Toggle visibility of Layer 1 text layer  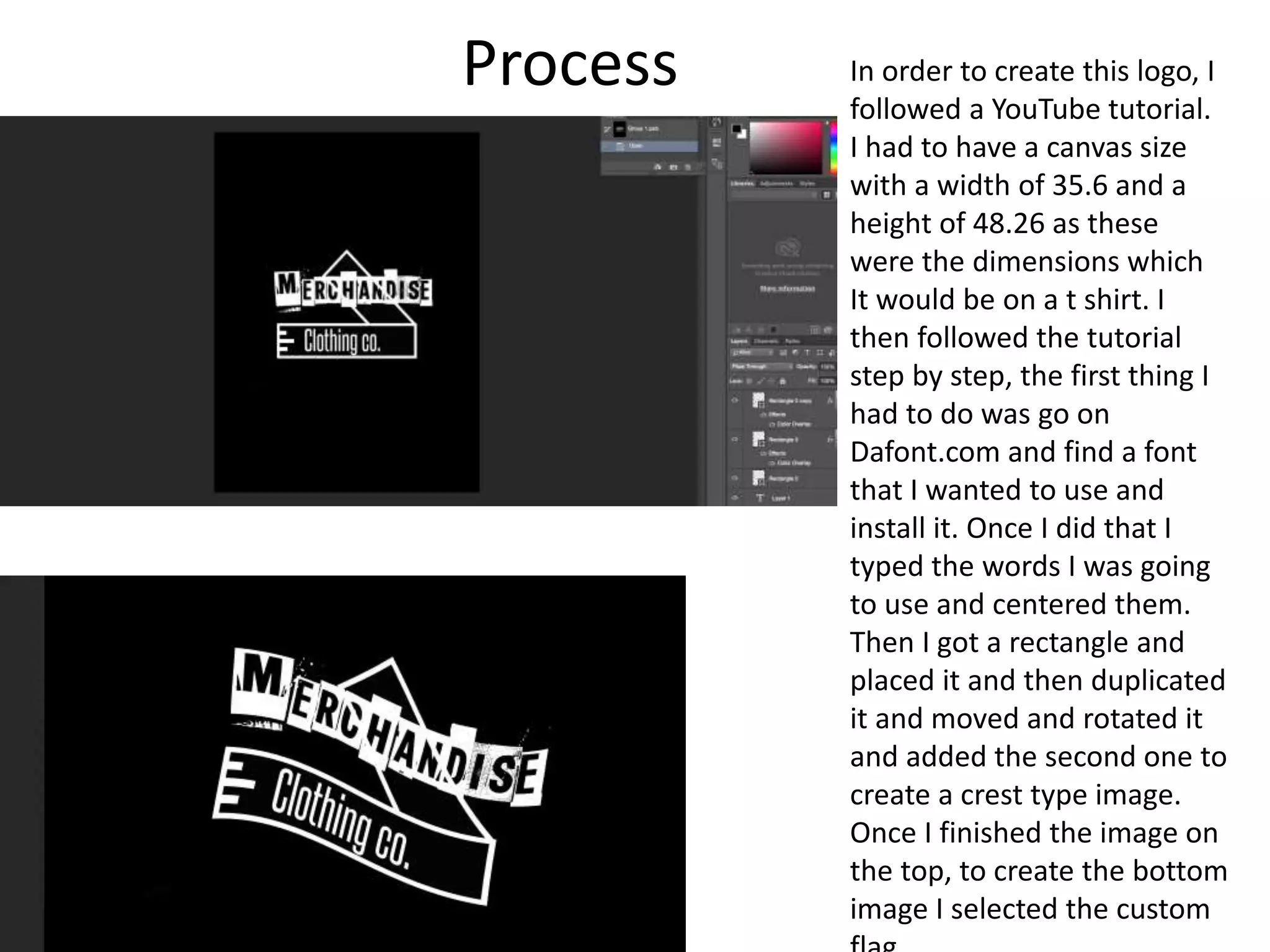[x=735, y=498]
